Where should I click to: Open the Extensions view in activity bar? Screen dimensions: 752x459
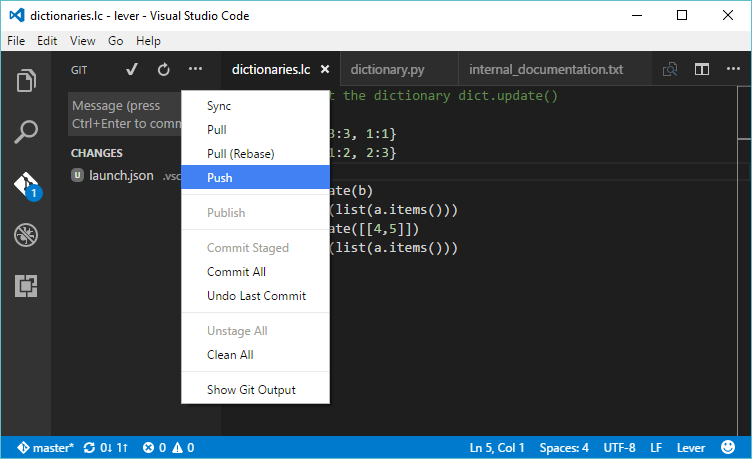point(26,287)
